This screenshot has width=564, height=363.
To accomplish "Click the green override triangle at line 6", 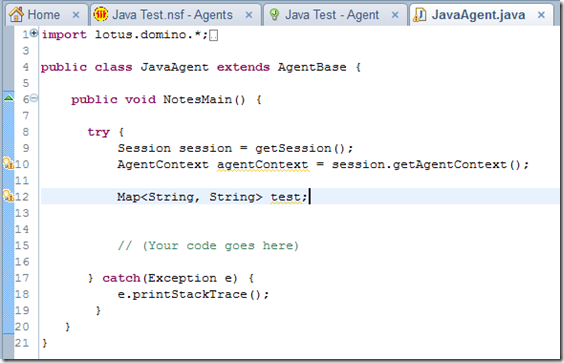I will [9, 97].
